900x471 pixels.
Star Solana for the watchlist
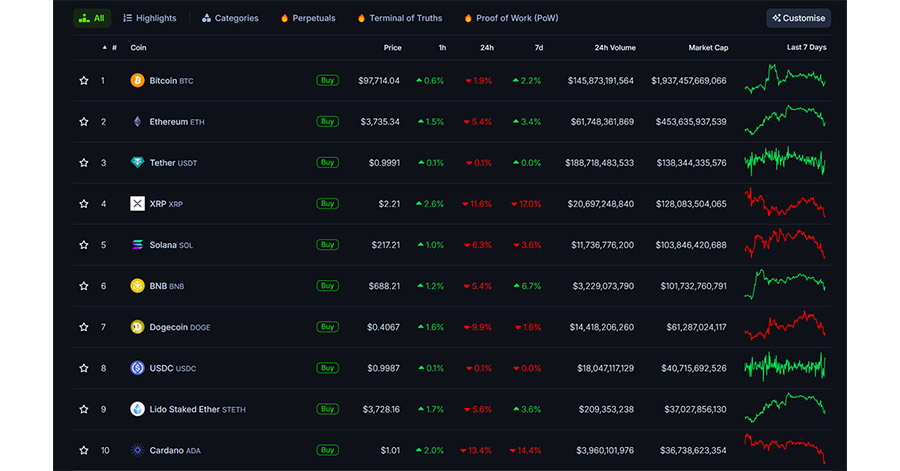pyautogui.click(x=84, y=245)
